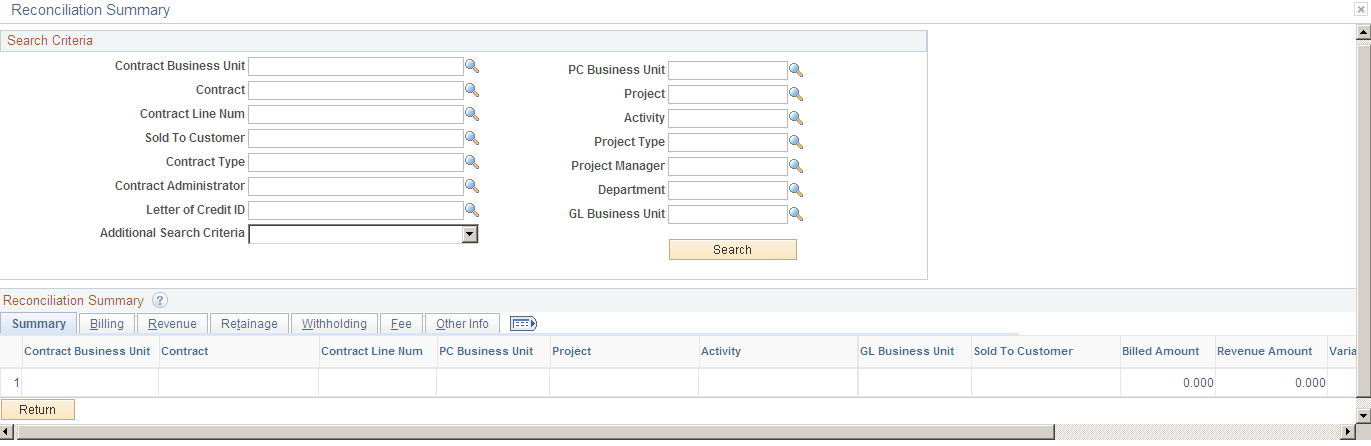Click the Department lookup magnifier

tap(796, 190)
